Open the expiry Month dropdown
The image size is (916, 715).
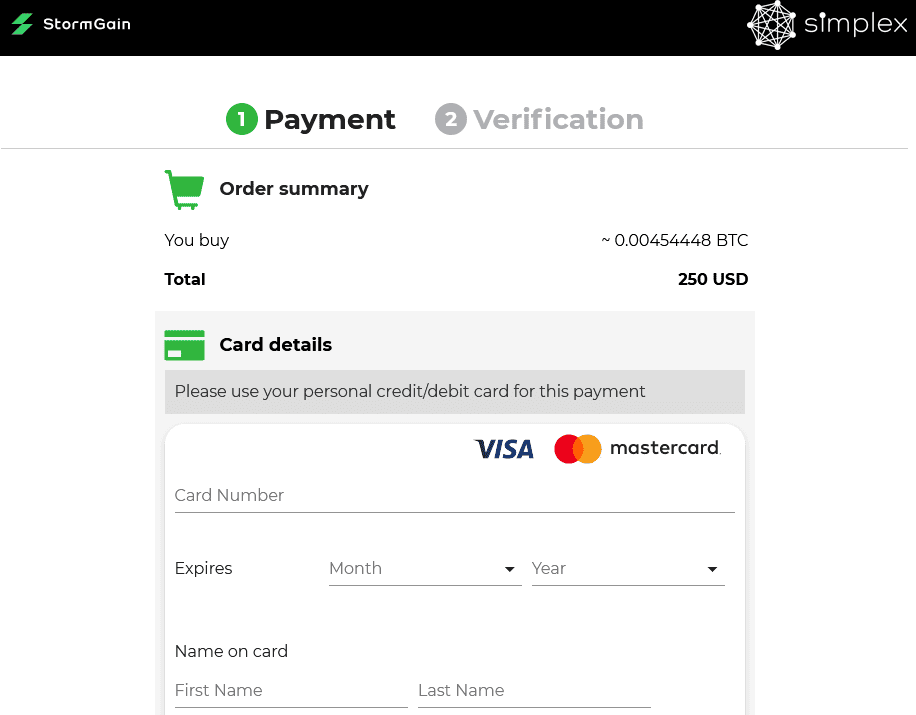[x=425, y=569]
